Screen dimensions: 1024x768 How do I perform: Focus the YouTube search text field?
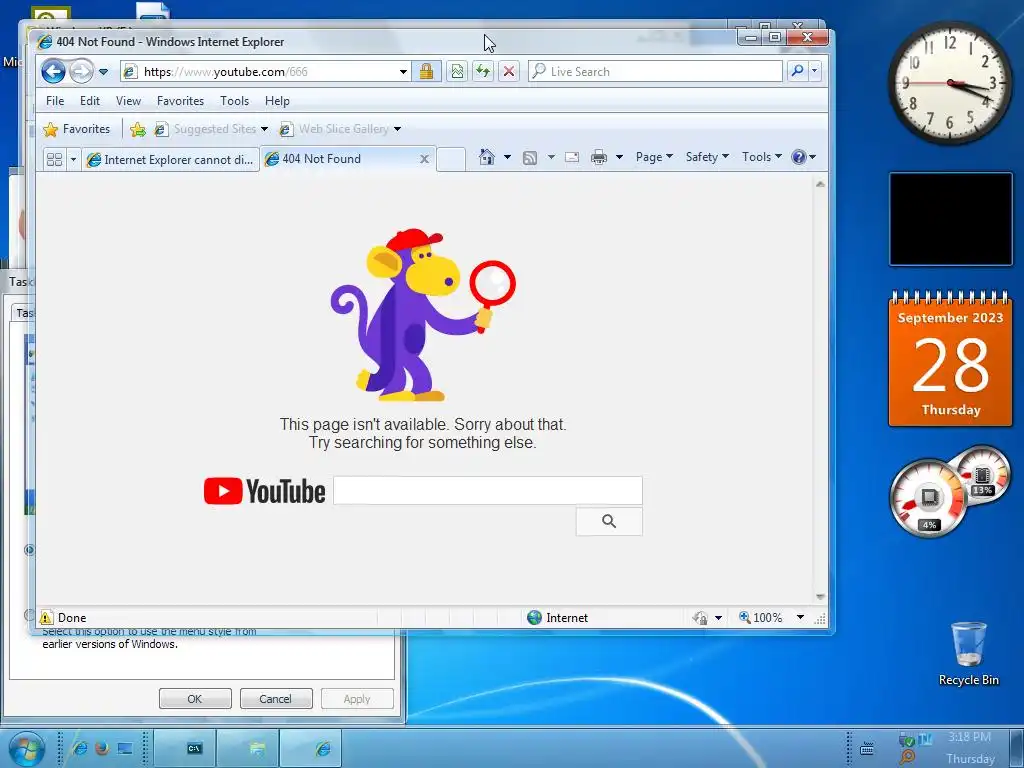pos(488,490)
